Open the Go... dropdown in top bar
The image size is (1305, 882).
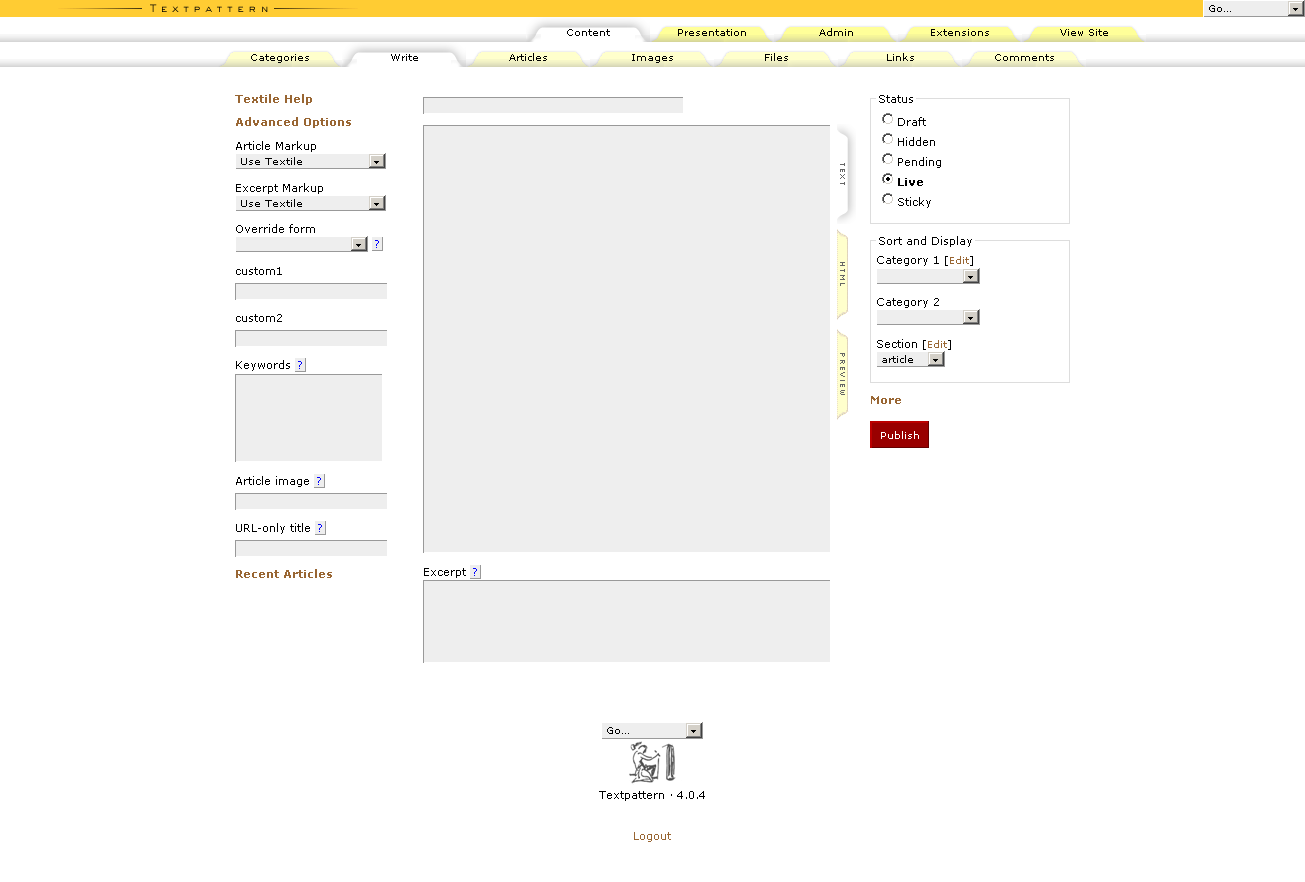click(x=1253, y=9)
